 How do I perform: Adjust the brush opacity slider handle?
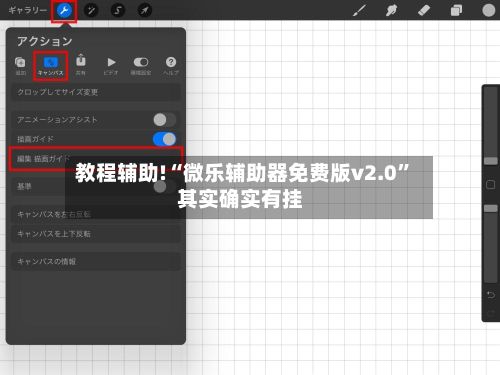pos(491,208)
